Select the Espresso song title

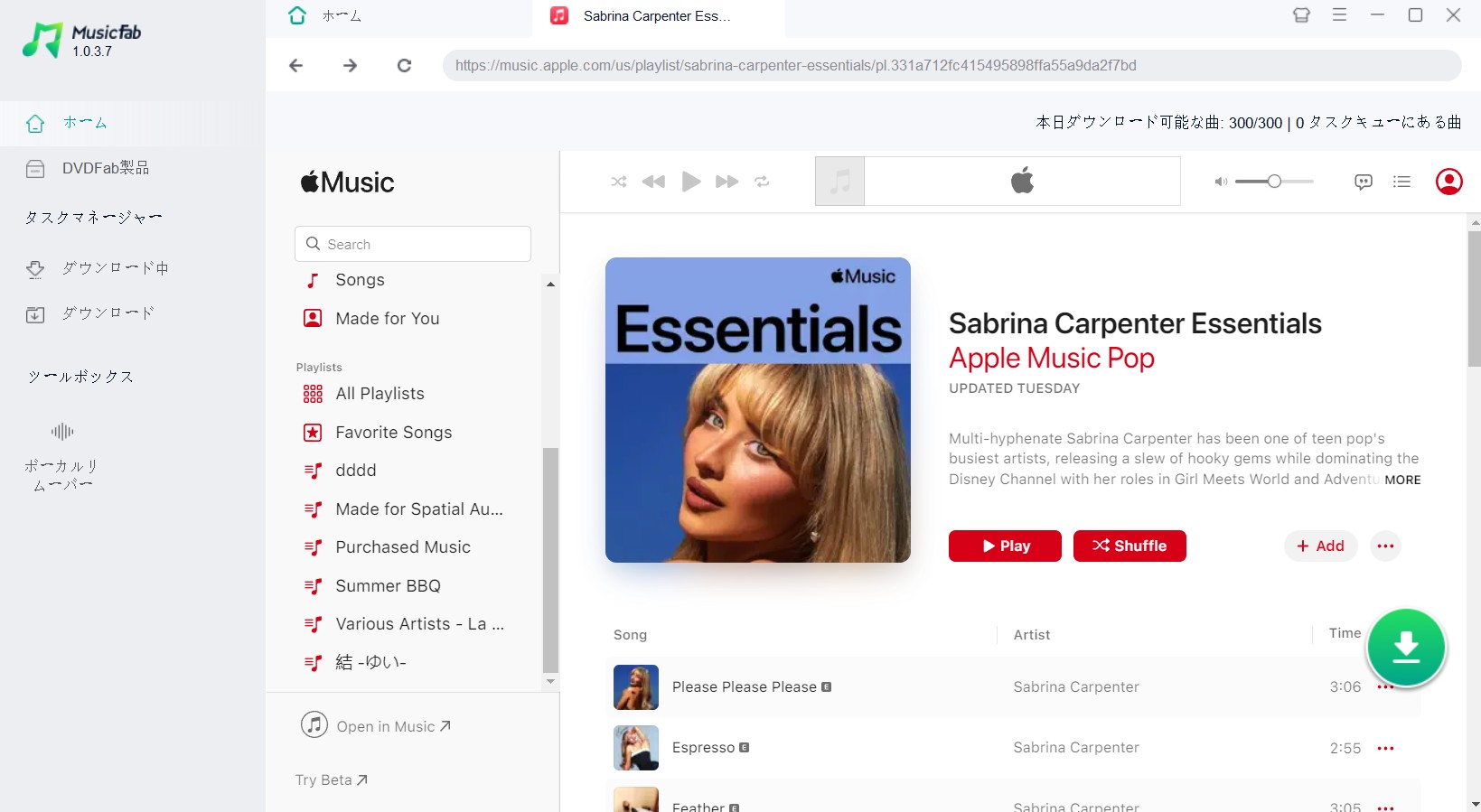point(703,747)
